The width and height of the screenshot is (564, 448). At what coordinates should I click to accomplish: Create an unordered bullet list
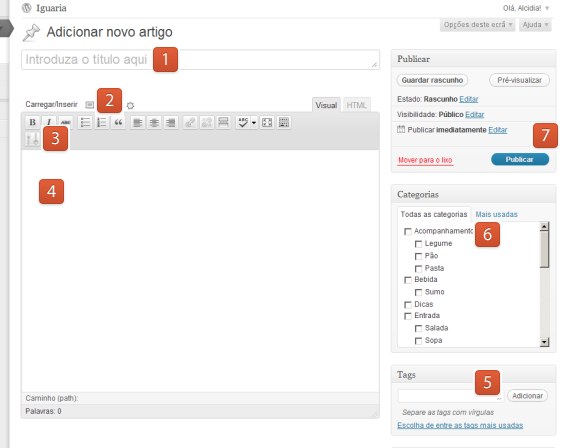(x=85, y=122)
